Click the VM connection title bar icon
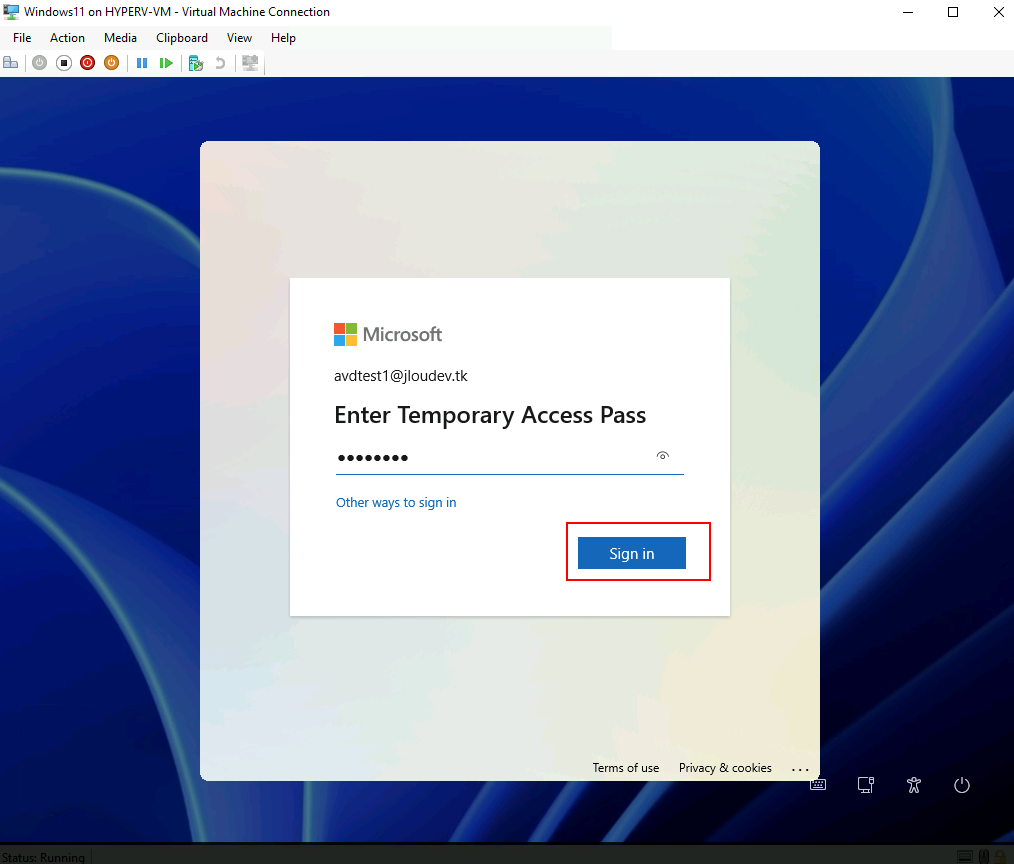 (x=11, y=12)
